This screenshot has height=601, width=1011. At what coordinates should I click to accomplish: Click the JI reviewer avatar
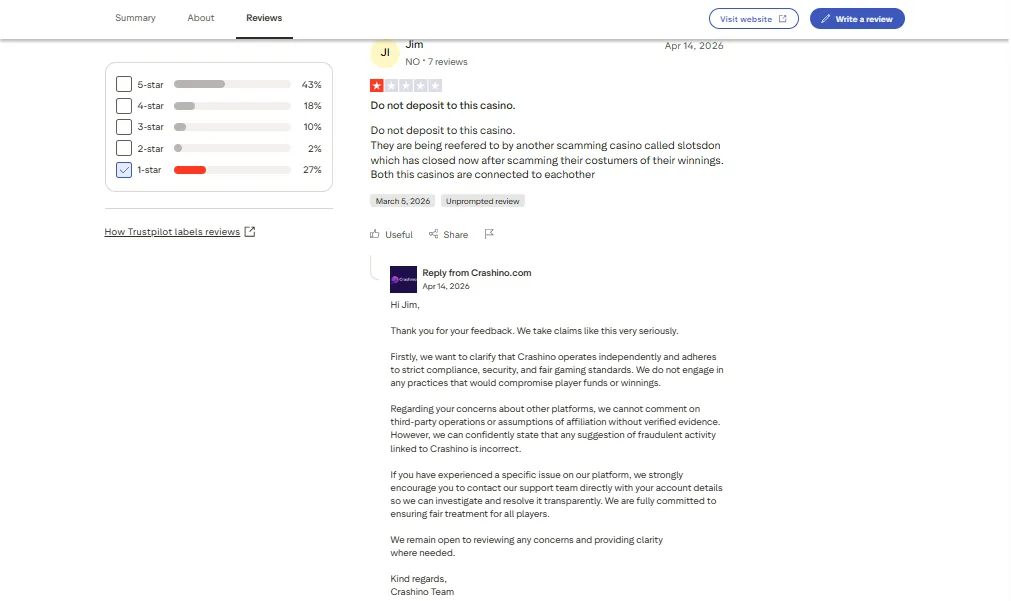coord(385,52)
